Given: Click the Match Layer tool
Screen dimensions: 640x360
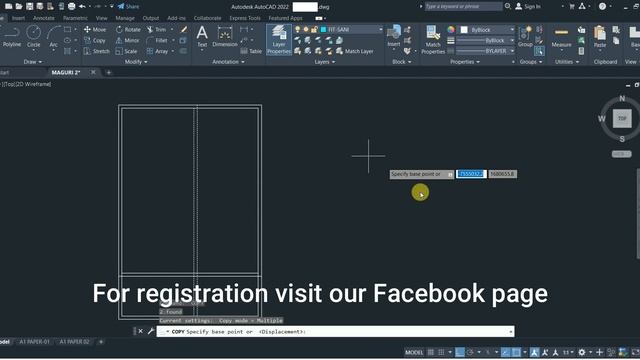Looking at the screenshot, I should click(354, 51).
